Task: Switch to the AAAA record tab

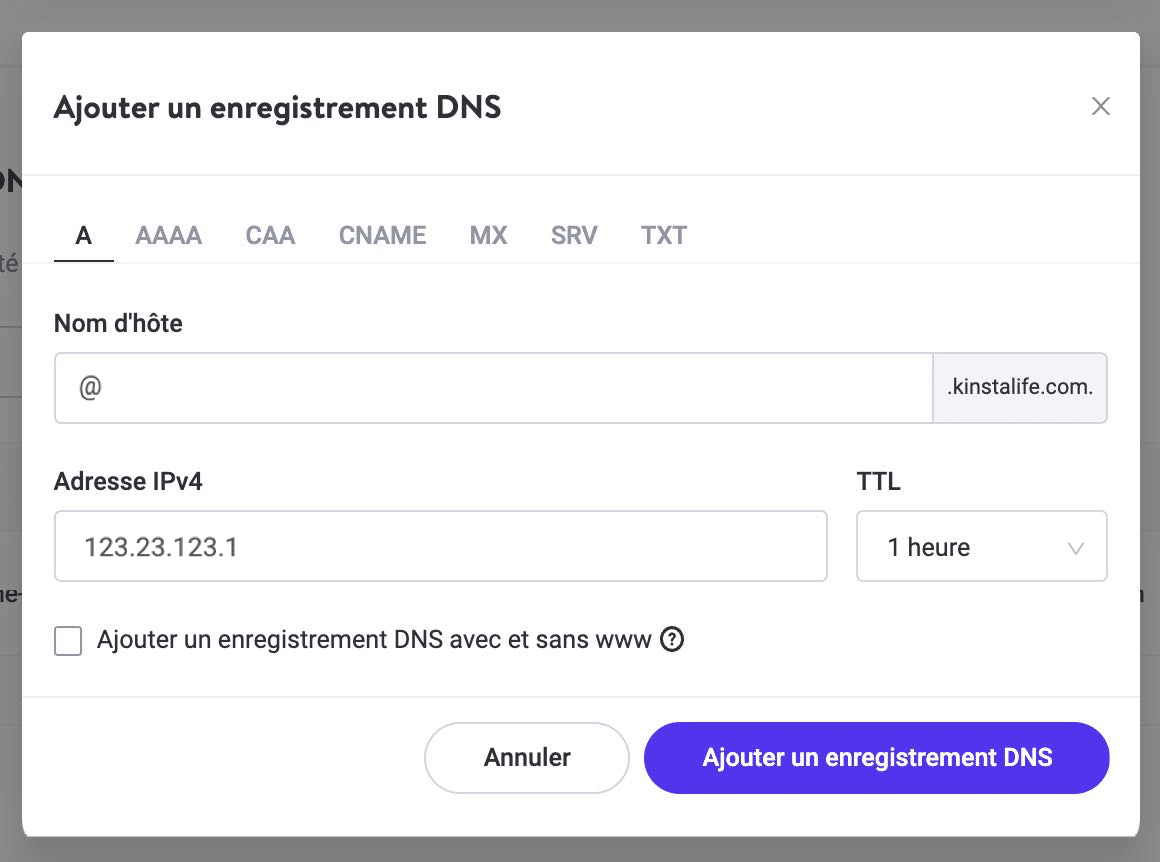Action: 168,235
